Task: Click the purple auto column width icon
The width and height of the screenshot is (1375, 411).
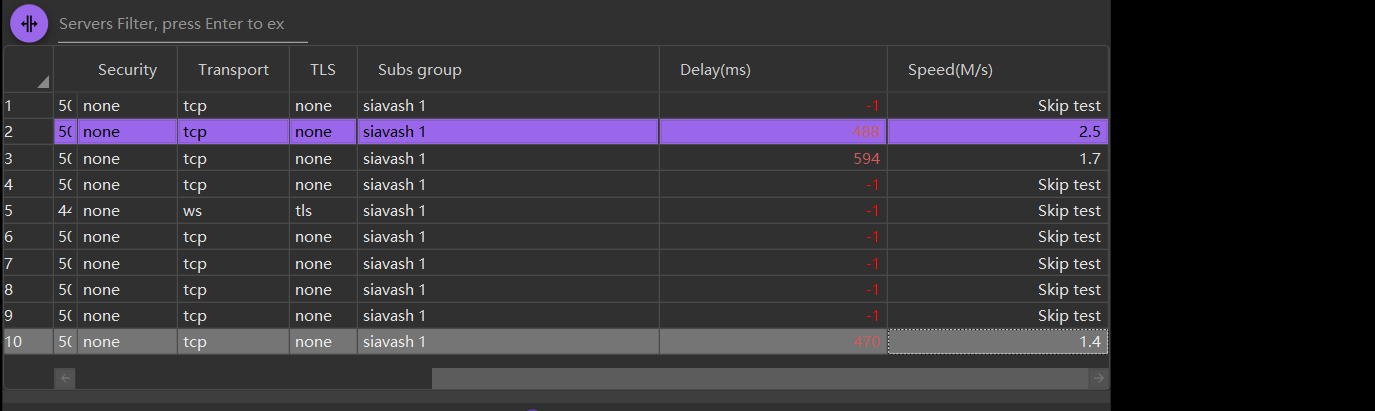Action: click(x=29, y=23)
